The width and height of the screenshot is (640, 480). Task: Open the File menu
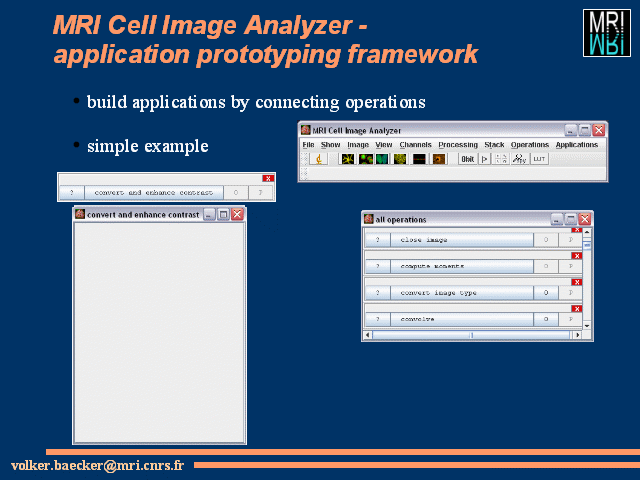(x=308, y=144)
